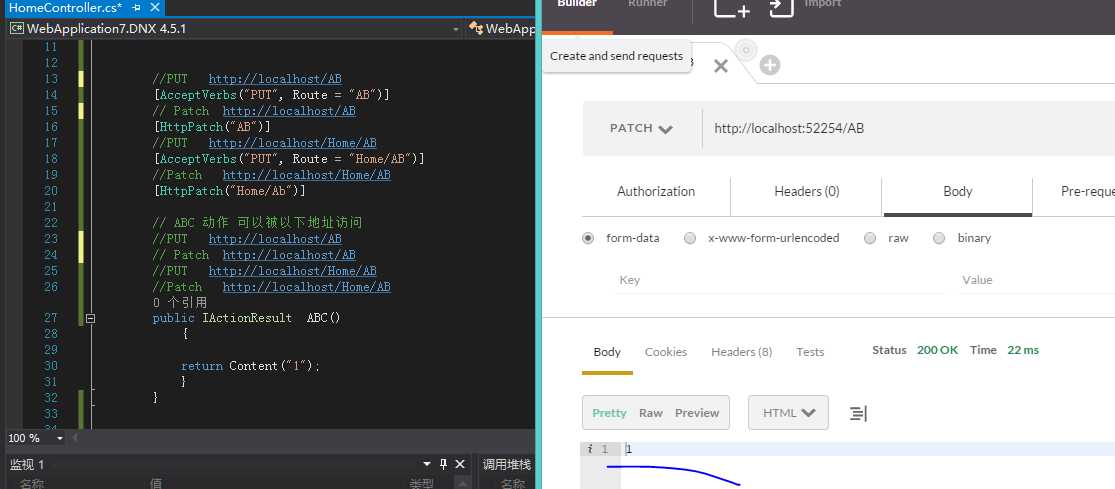This screenshot has width=1115, height=489.
Task: Click the 名称 column header in 监视 1 panel
Action: point(31,484)
